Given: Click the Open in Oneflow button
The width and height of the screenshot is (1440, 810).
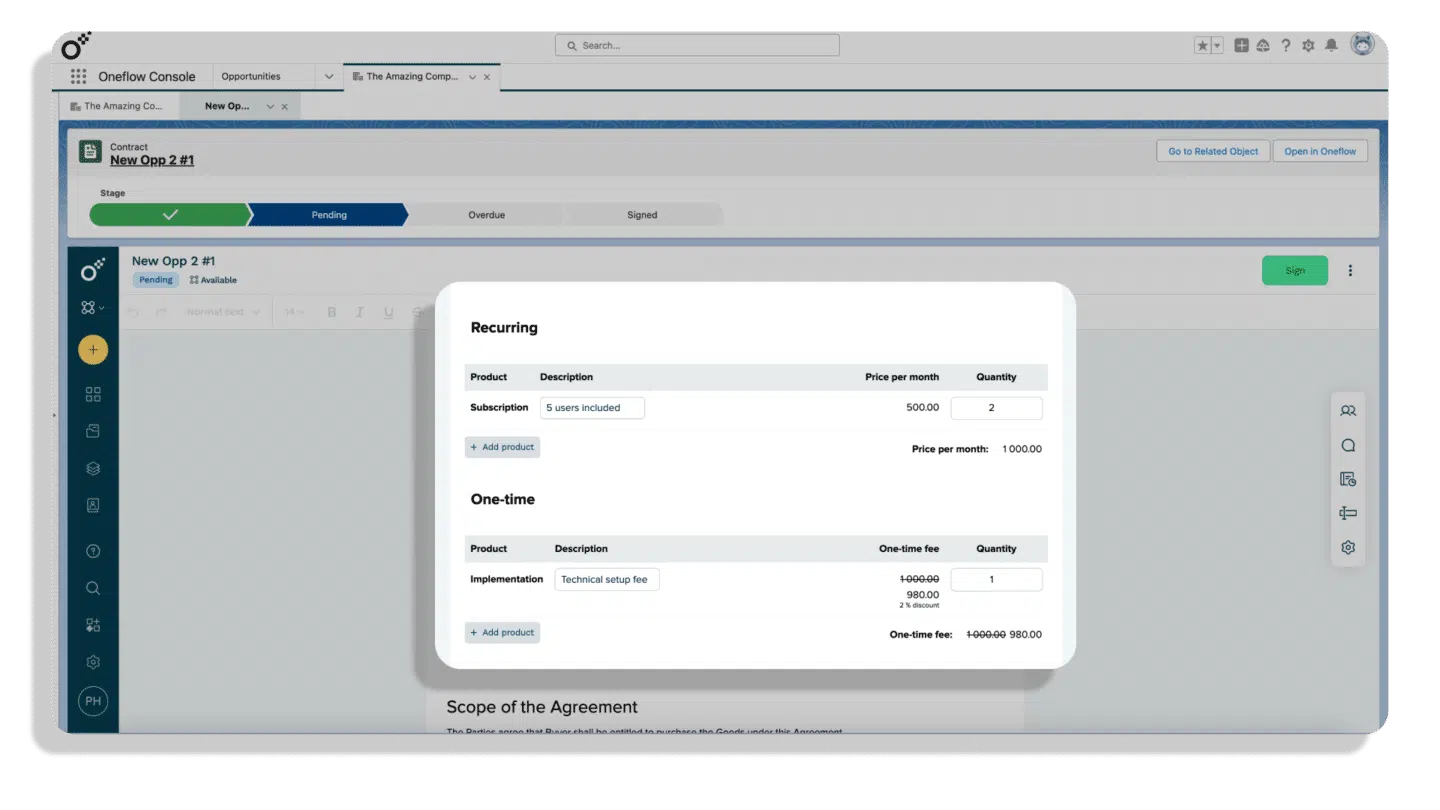Looking at the screenshot, I should pyautogui.click(x=1320, y=151).
